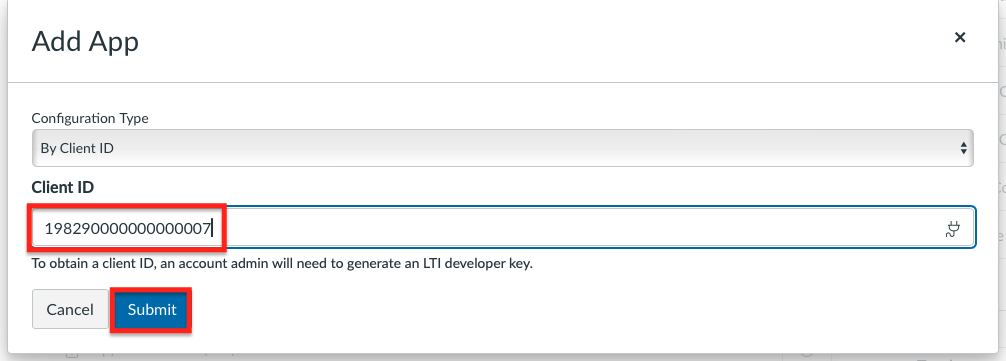Focus the Client ID input field
The height and width of the screenshot is (361, 1006).
[x=504, y=227]
